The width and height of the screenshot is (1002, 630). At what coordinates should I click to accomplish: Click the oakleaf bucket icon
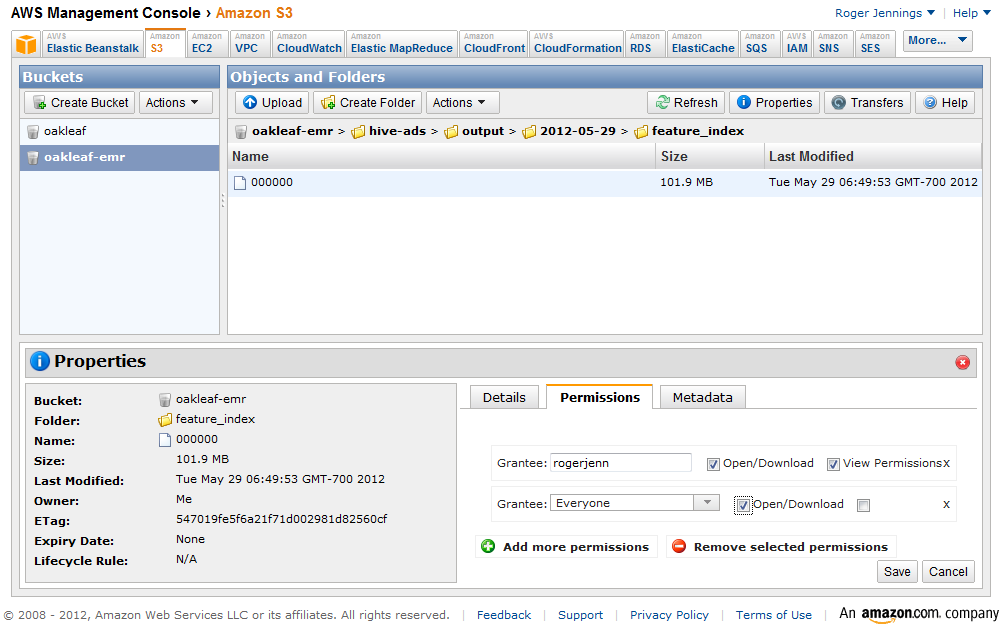[x=33, y=132]
